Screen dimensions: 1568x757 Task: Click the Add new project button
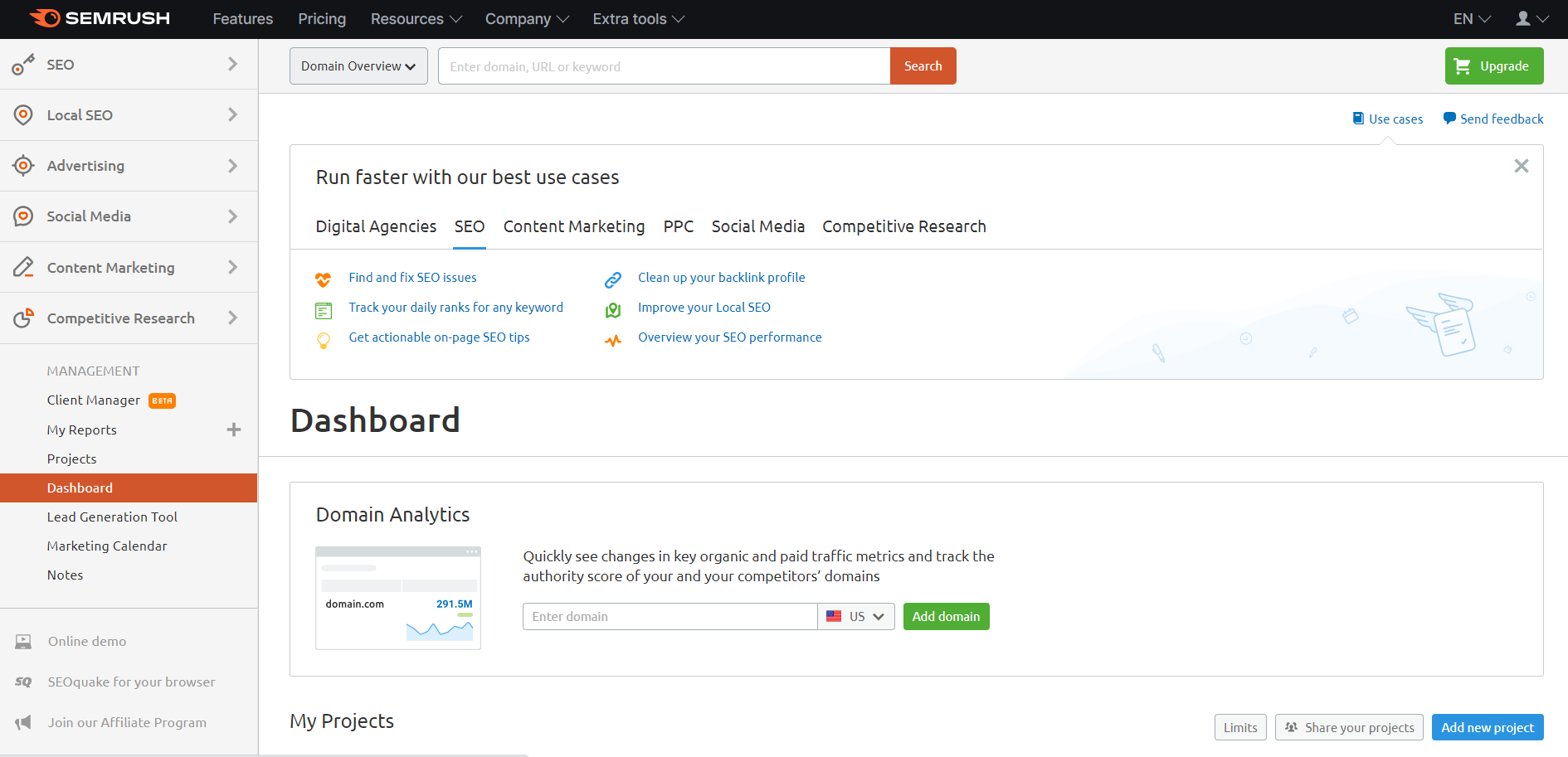(x=1488, y=727)
